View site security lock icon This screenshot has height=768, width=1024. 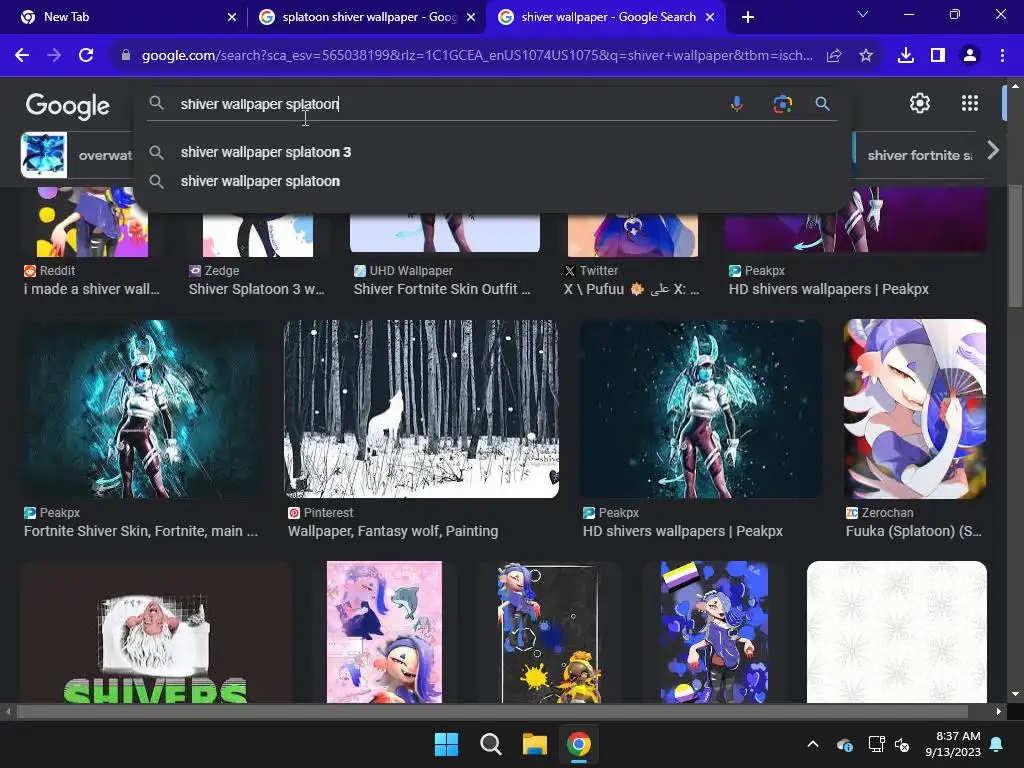coord(125,56)
